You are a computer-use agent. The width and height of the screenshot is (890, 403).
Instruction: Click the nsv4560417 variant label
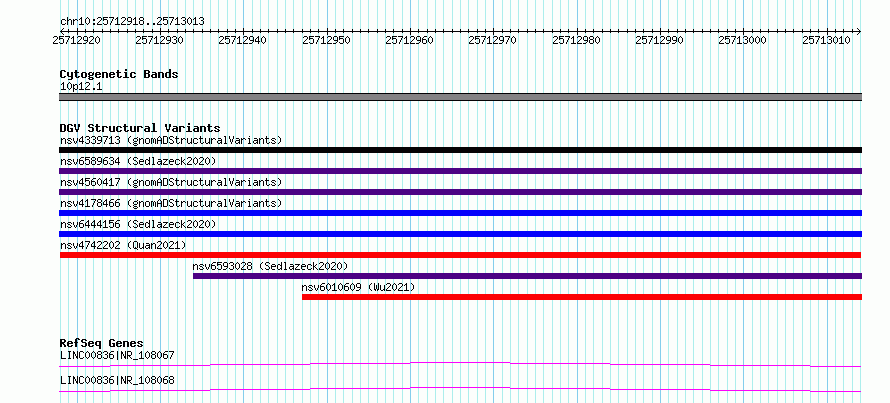[x=171, y=182]
